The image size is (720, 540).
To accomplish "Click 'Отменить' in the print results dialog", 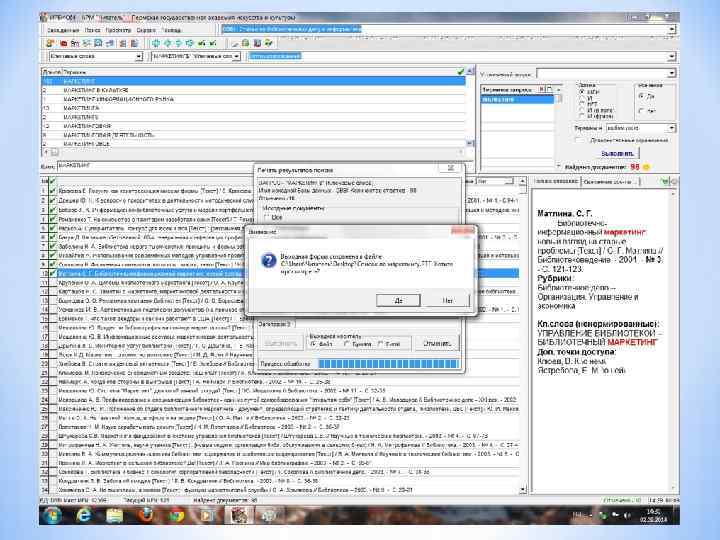I will tap(437, 343).
